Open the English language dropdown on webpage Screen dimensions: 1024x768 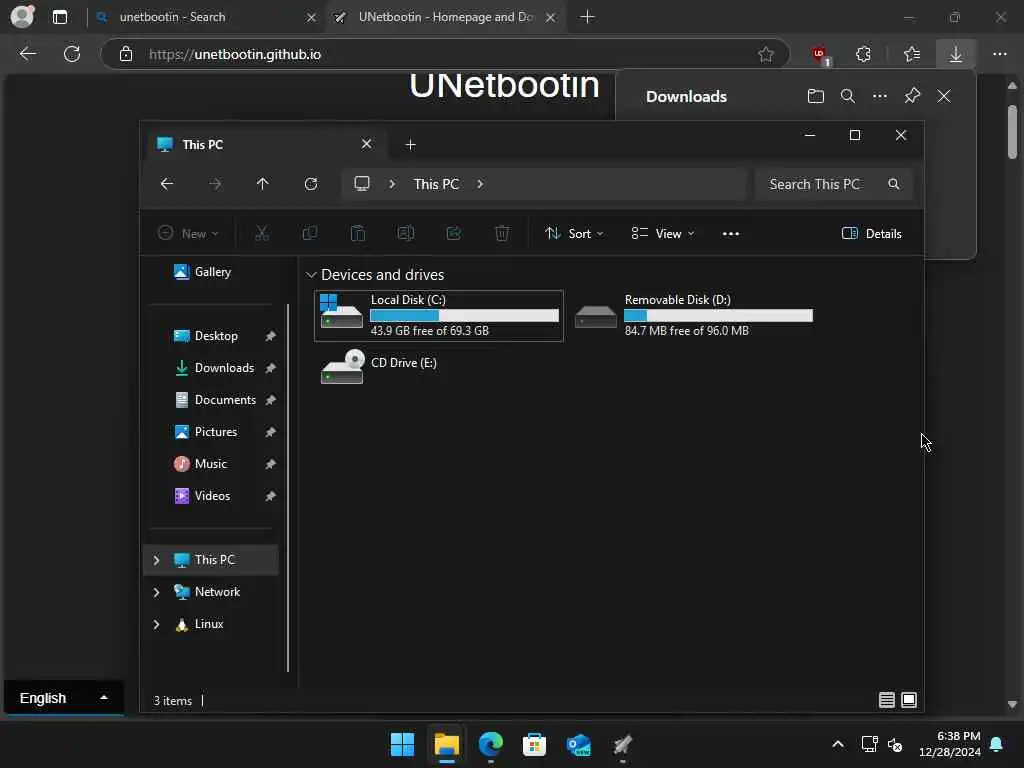coord(63,698)
